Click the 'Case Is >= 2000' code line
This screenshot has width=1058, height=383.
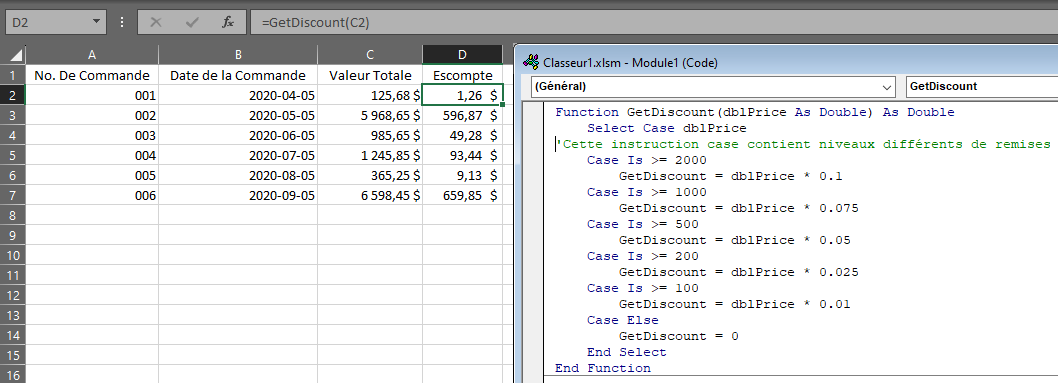click(646, 160)
